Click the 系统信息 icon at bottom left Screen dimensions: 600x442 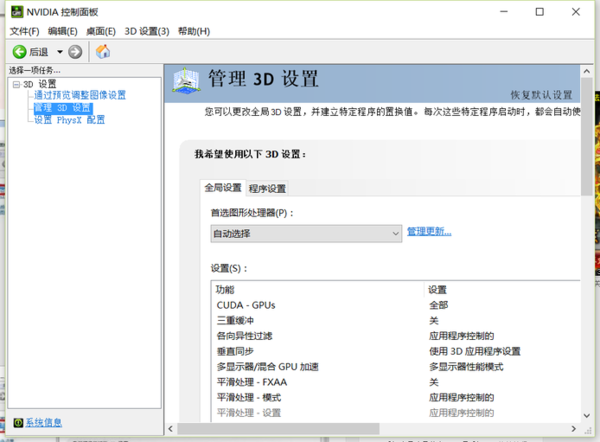coord(18,422)
